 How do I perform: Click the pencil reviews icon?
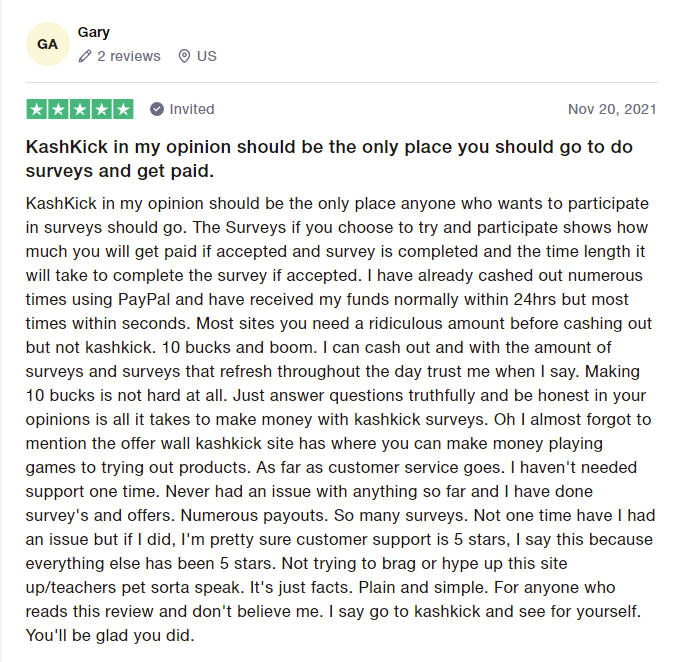point(86,56)
